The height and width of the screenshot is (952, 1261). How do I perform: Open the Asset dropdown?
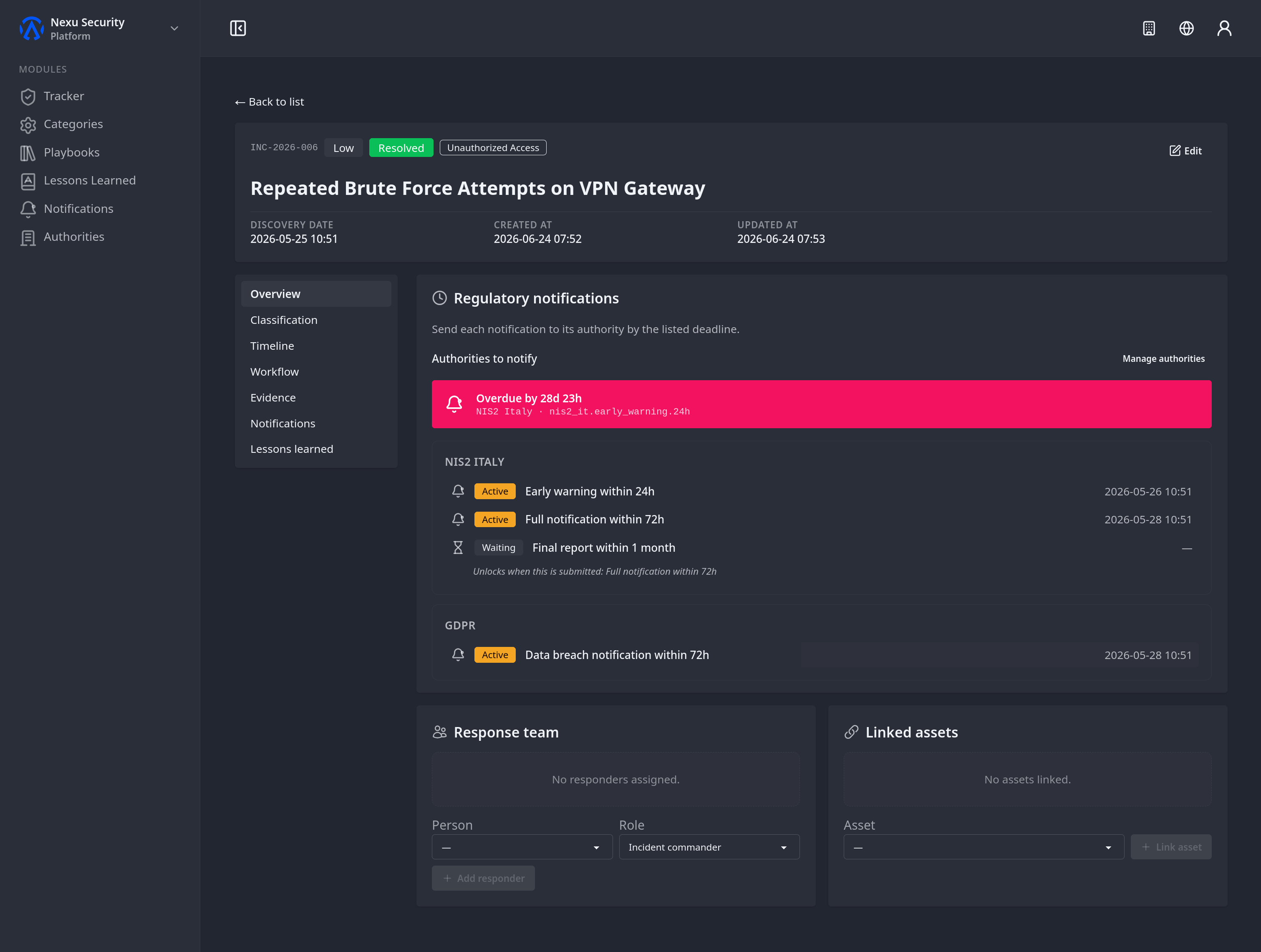click(984, 848)
